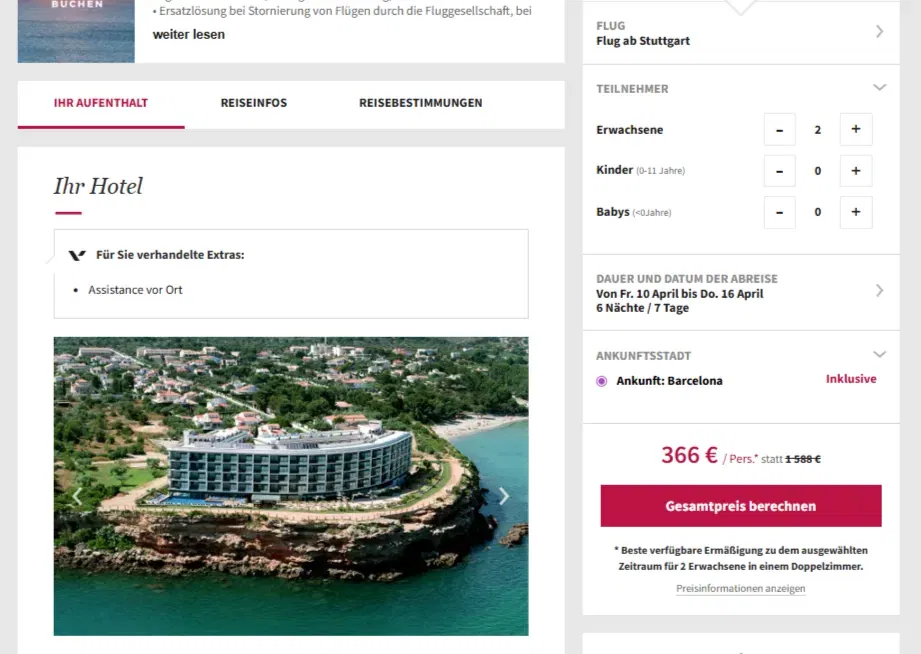This screenshot has height=654, width=921.
Task: Click Gesamtpreis berechnen button
Action: pyautogui.click(x=741, y=506)
